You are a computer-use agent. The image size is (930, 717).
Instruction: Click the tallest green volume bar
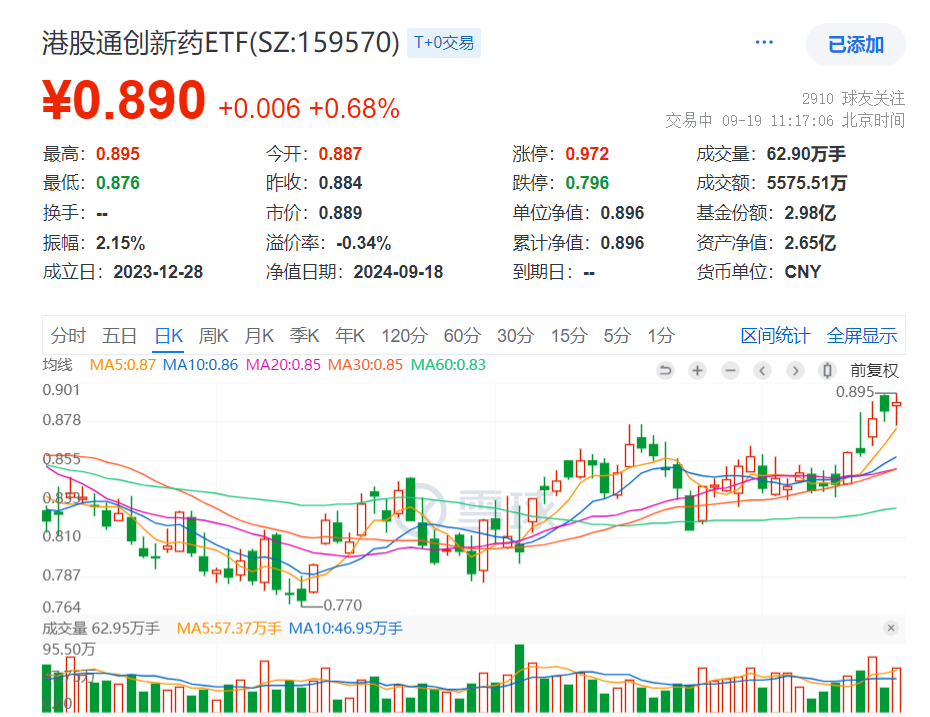coord(520,678)
